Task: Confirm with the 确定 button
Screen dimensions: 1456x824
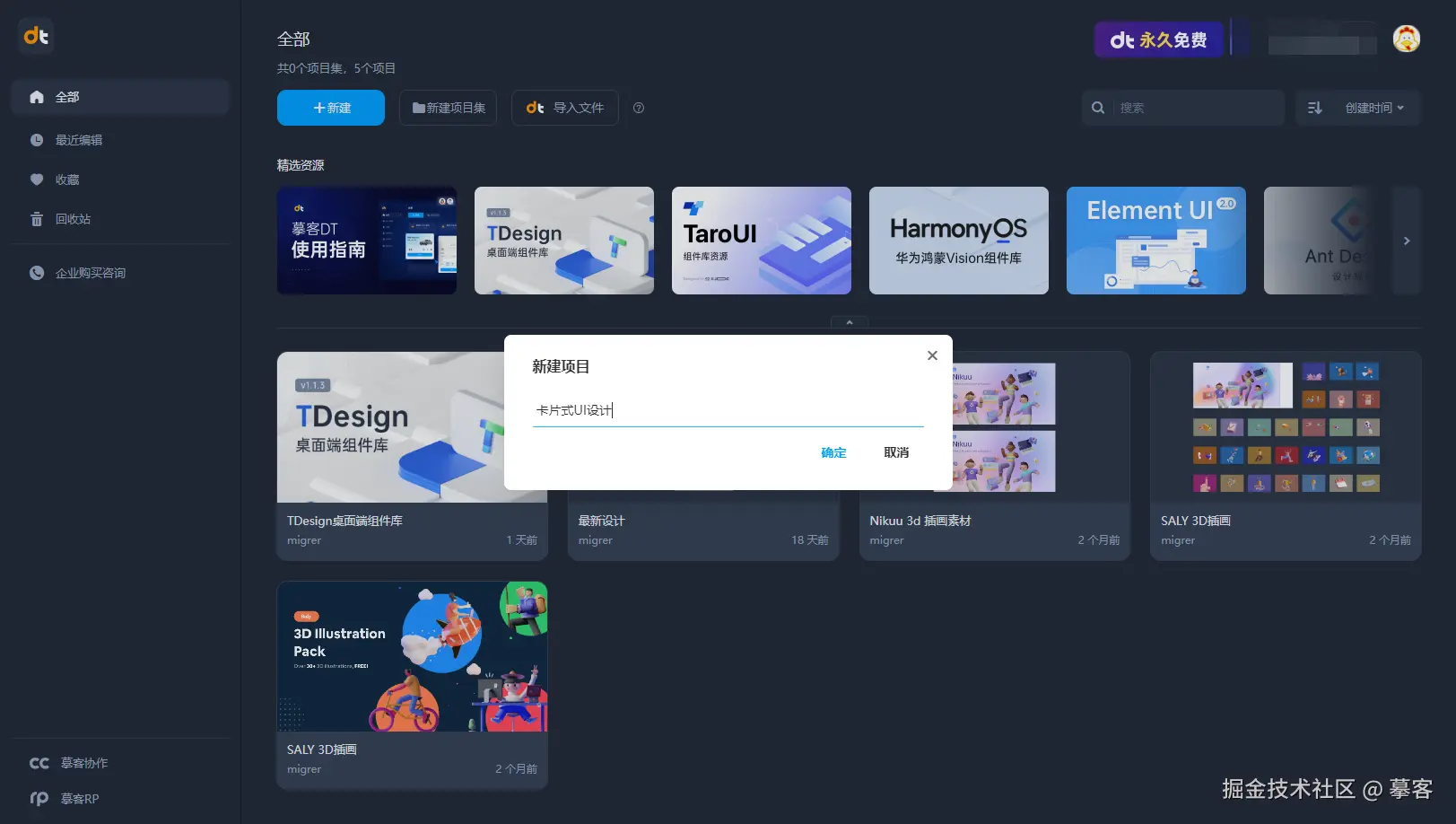Action: (x=833, y=452)
